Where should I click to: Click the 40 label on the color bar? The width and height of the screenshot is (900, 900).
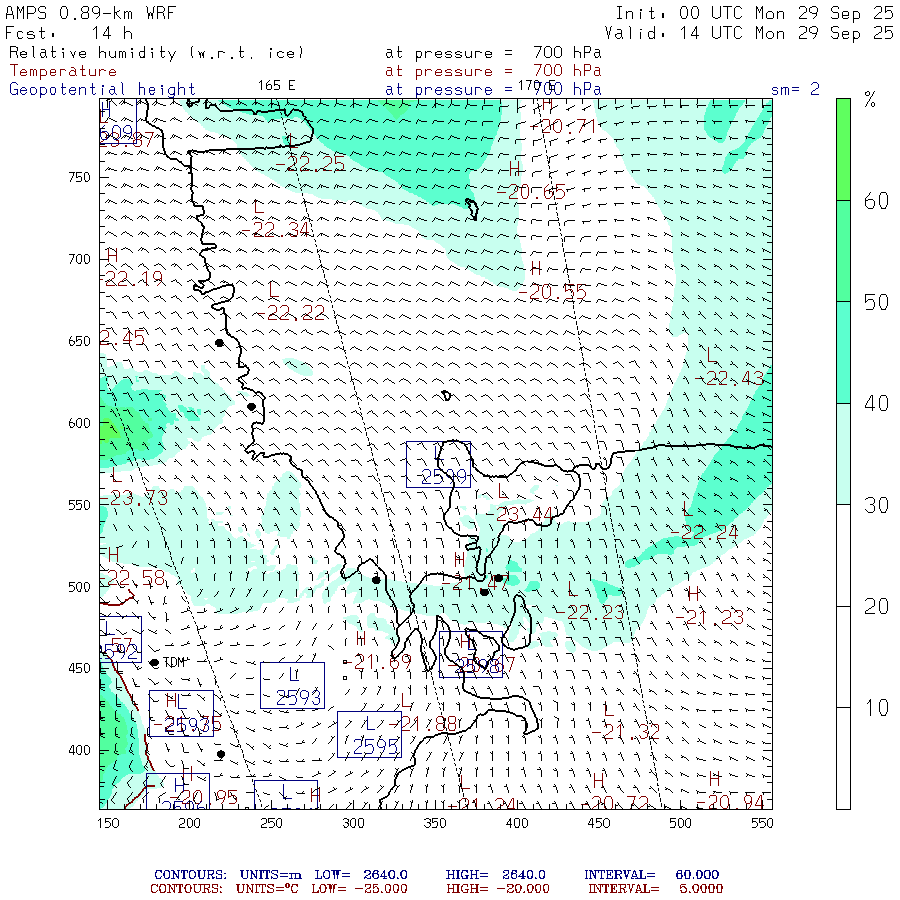click(876, 404)
